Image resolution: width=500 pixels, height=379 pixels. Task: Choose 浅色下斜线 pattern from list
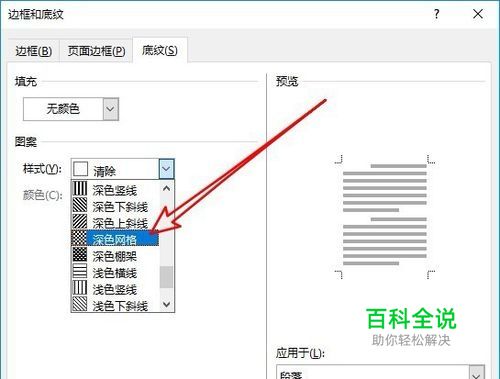click(x=115, y=305)
